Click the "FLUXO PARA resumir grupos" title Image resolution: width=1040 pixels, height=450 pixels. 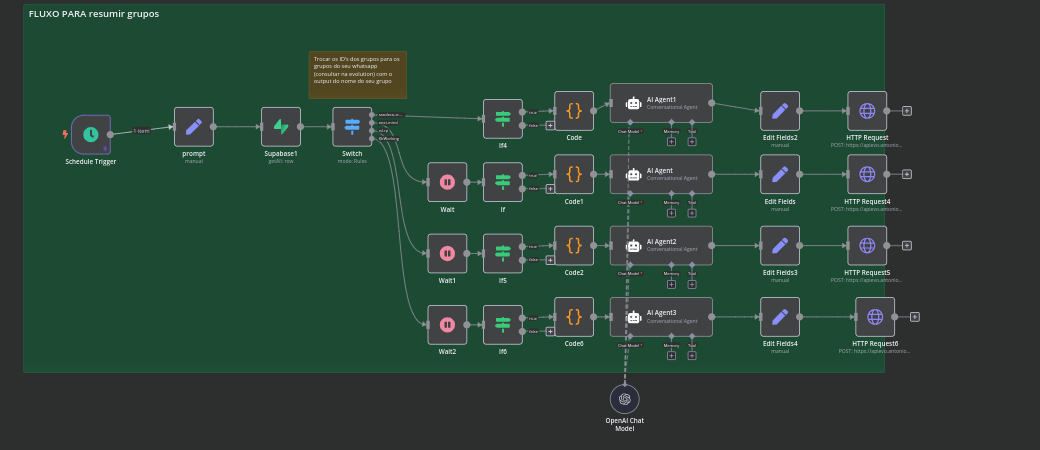94,14
